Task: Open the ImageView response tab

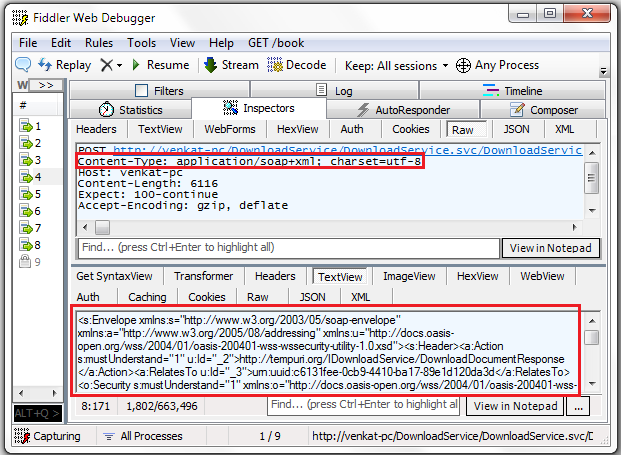Action: pyautogui.click(x=409, y=276)
